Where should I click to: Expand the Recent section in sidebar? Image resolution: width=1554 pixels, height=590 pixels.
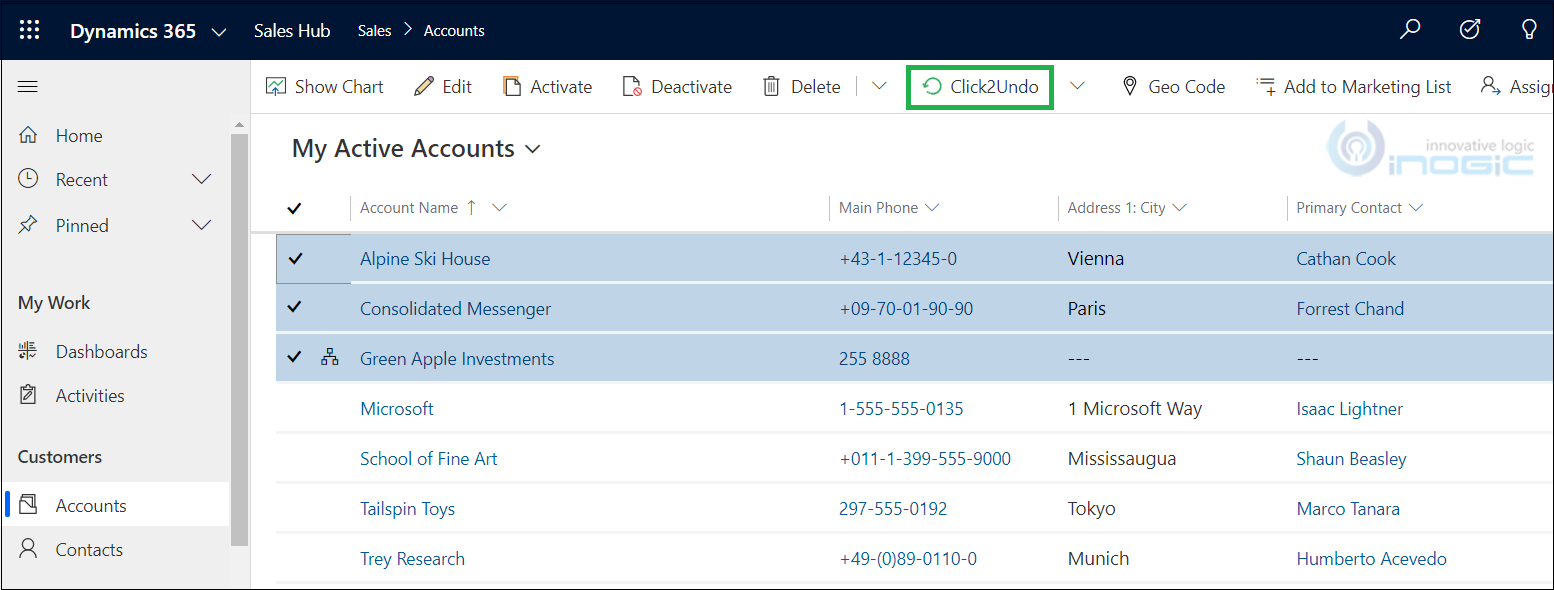(202, 180)
